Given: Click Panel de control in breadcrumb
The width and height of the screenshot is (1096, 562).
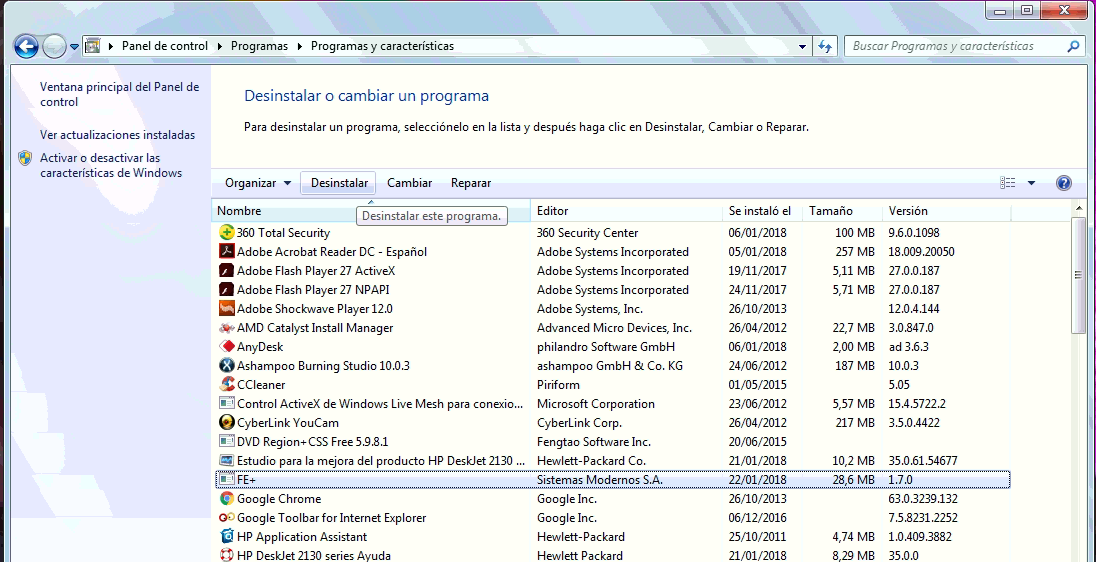Looking at the screenshot, I should 165,46.
